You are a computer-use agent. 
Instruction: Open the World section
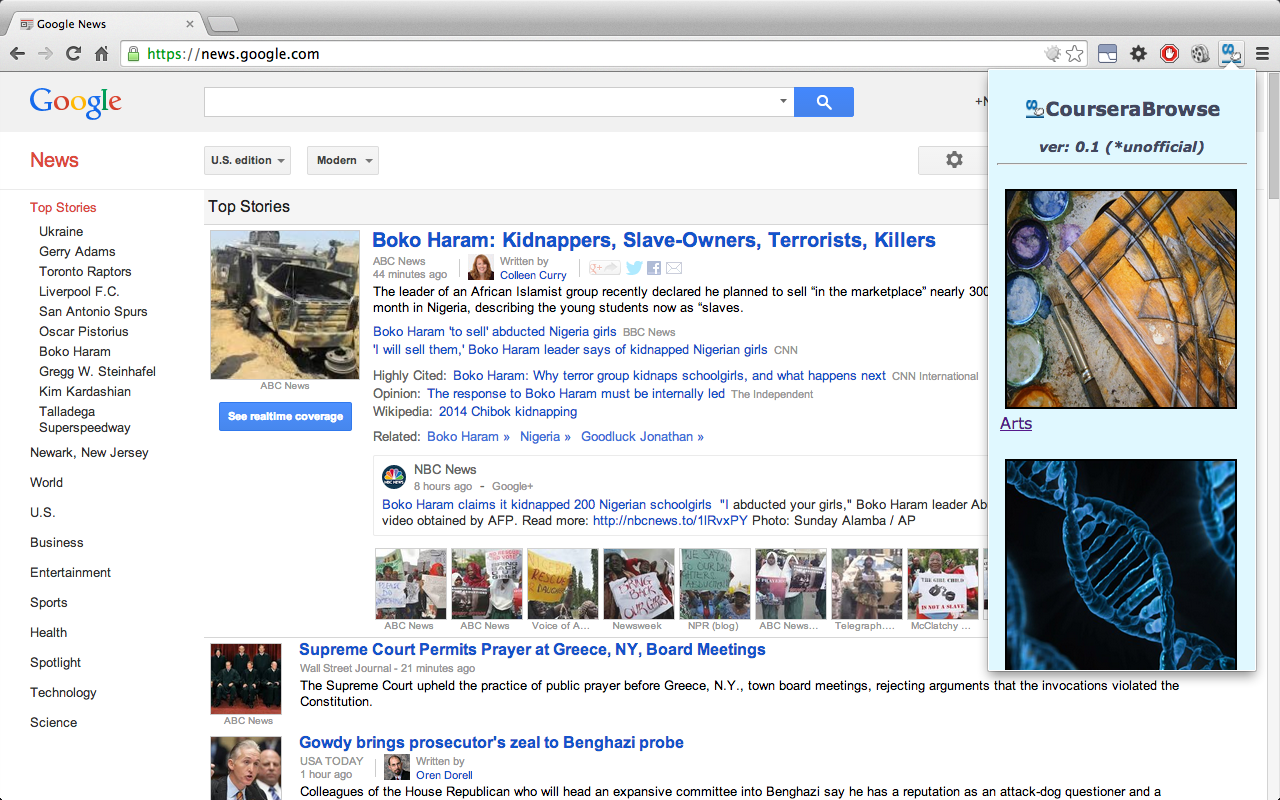(x=46, y=482)
